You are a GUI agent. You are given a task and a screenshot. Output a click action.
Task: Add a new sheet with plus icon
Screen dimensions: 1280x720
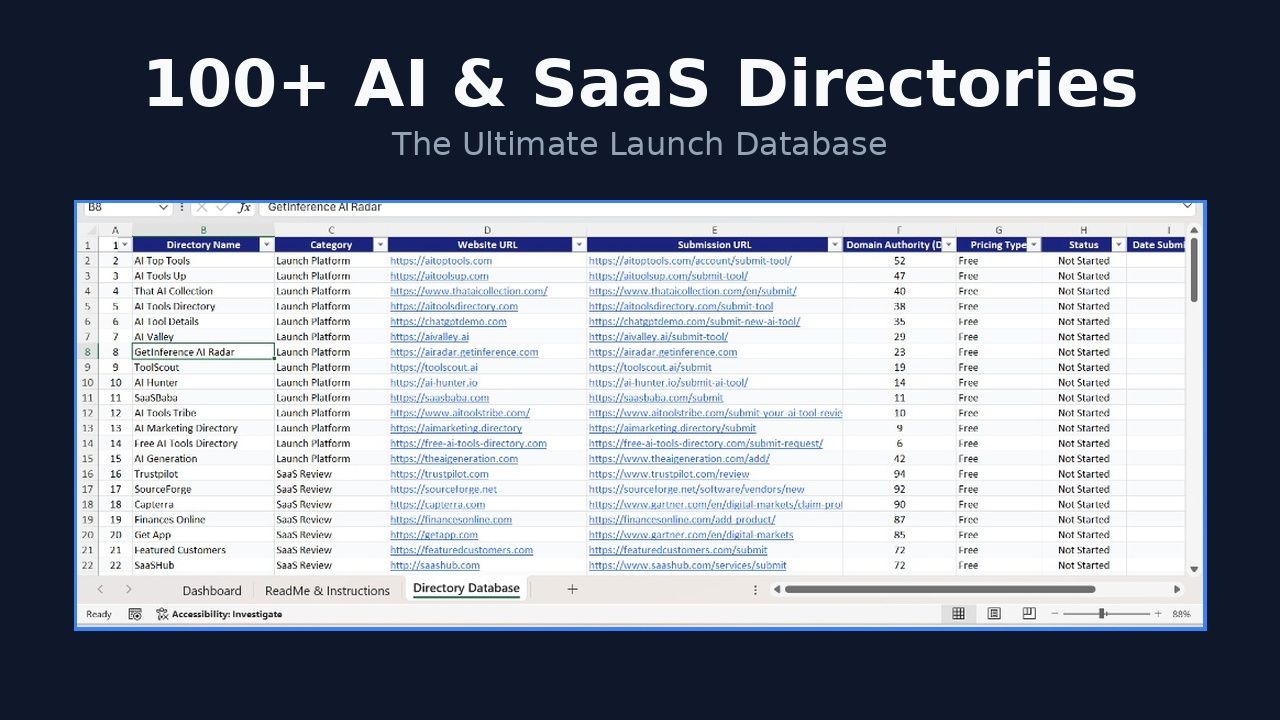572,589
